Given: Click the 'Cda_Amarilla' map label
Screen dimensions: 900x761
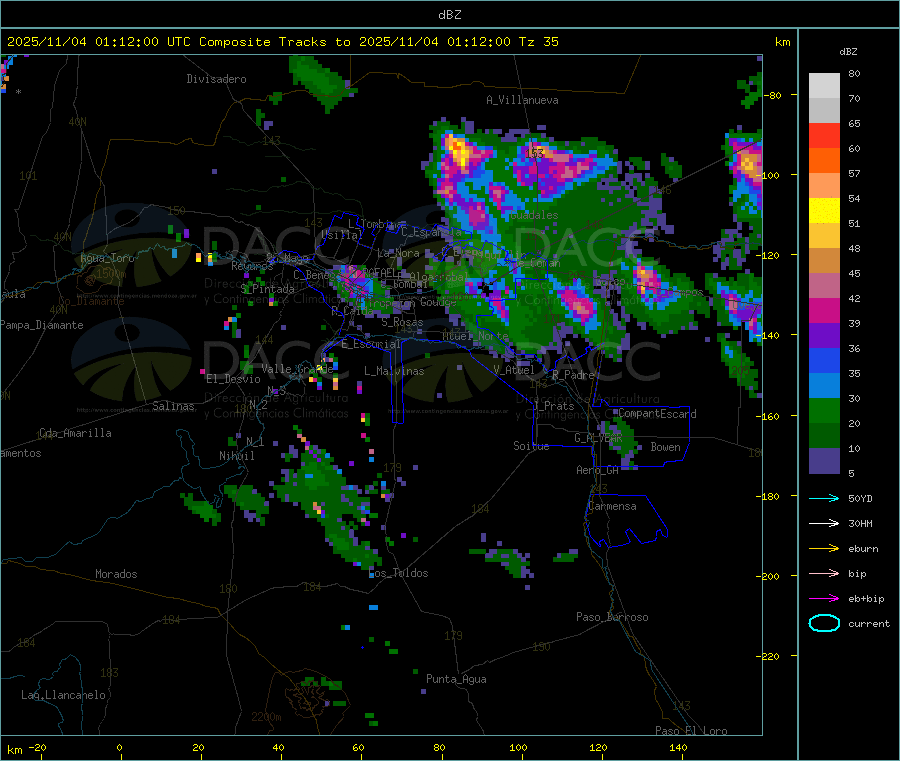Looking at the screenshot, I should click(x=75, y=433).
